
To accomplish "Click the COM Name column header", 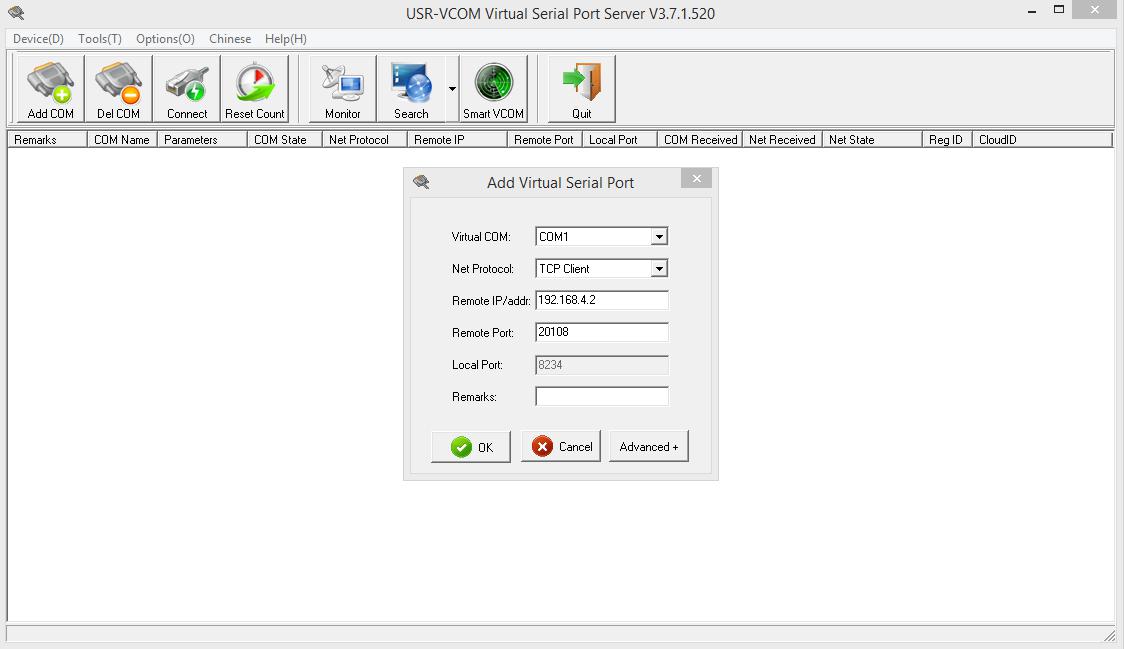I will pyautogui.click(x=122, y=140).
